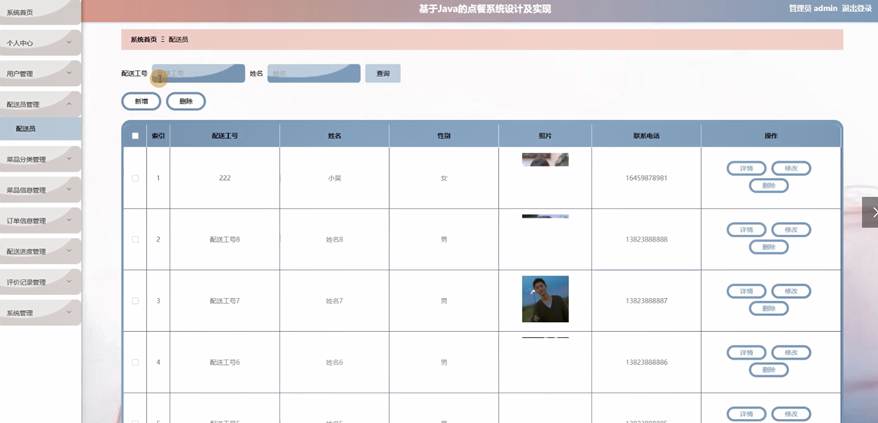Click the 姓名 column header

(334, 136)
